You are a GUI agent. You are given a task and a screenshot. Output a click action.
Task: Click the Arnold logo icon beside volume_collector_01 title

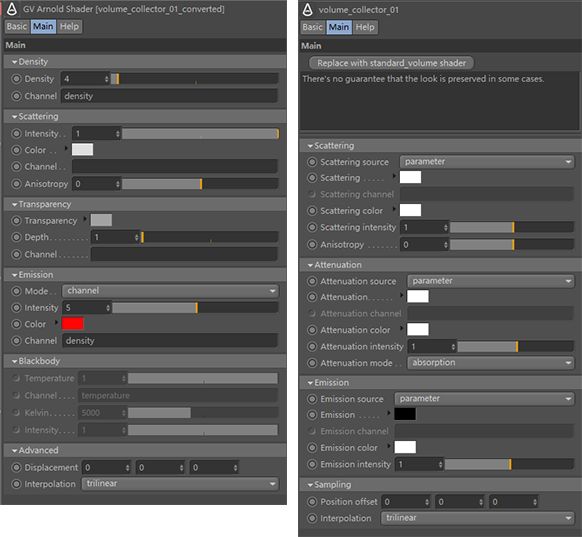(307, 10)
